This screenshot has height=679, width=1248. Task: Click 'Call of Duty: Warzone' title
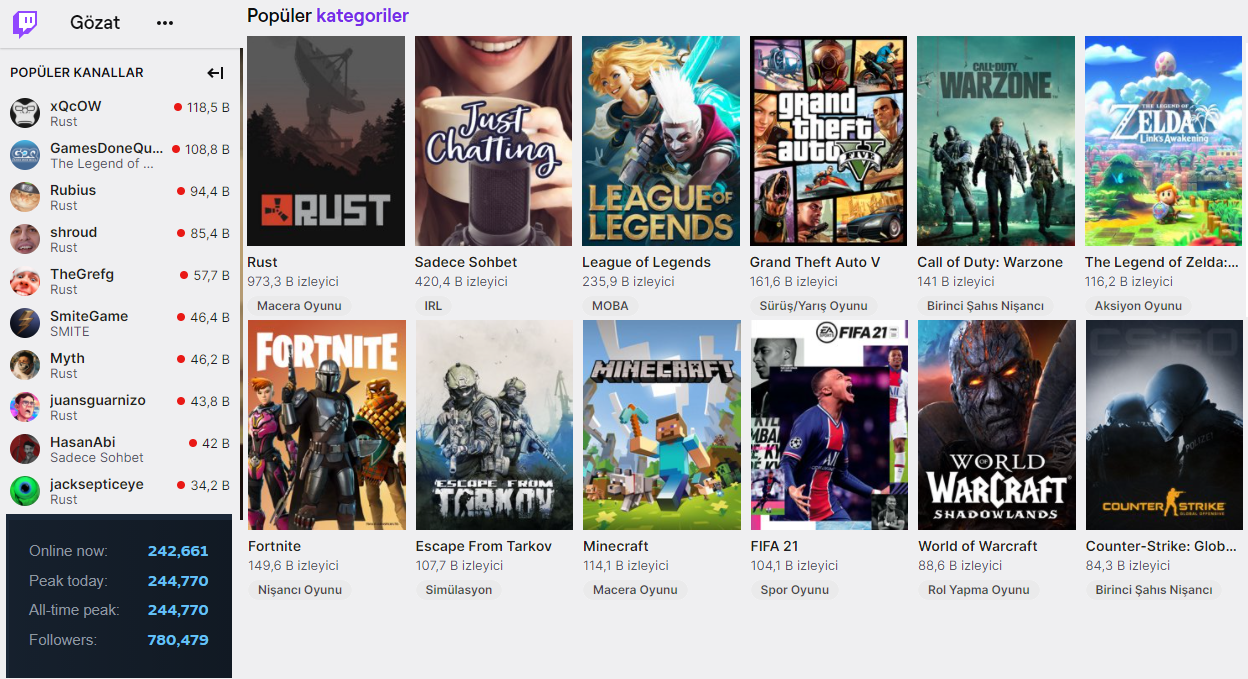pyautogui.click(x=990, y=262)
